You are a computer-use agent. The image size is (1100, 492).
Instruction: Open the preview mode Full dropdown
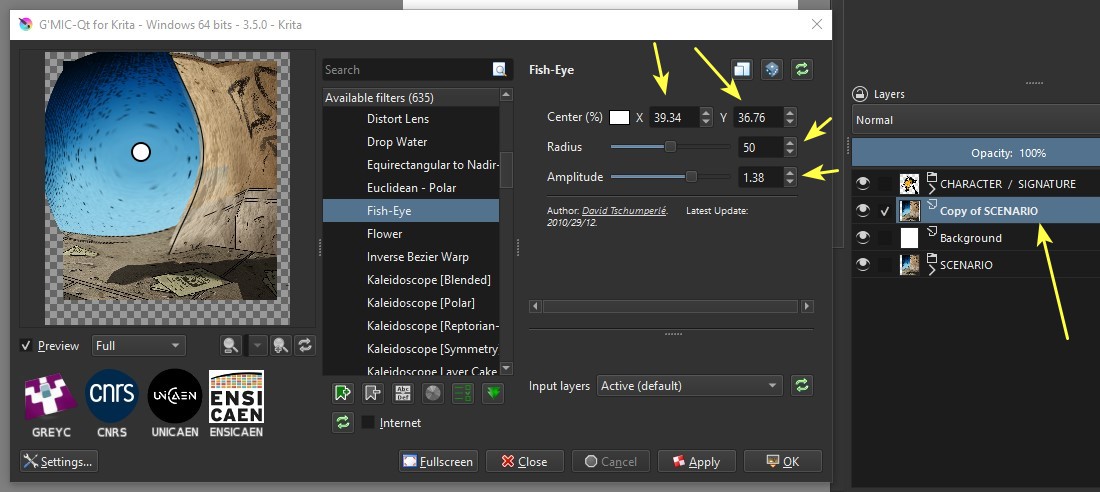pos(138,346)
